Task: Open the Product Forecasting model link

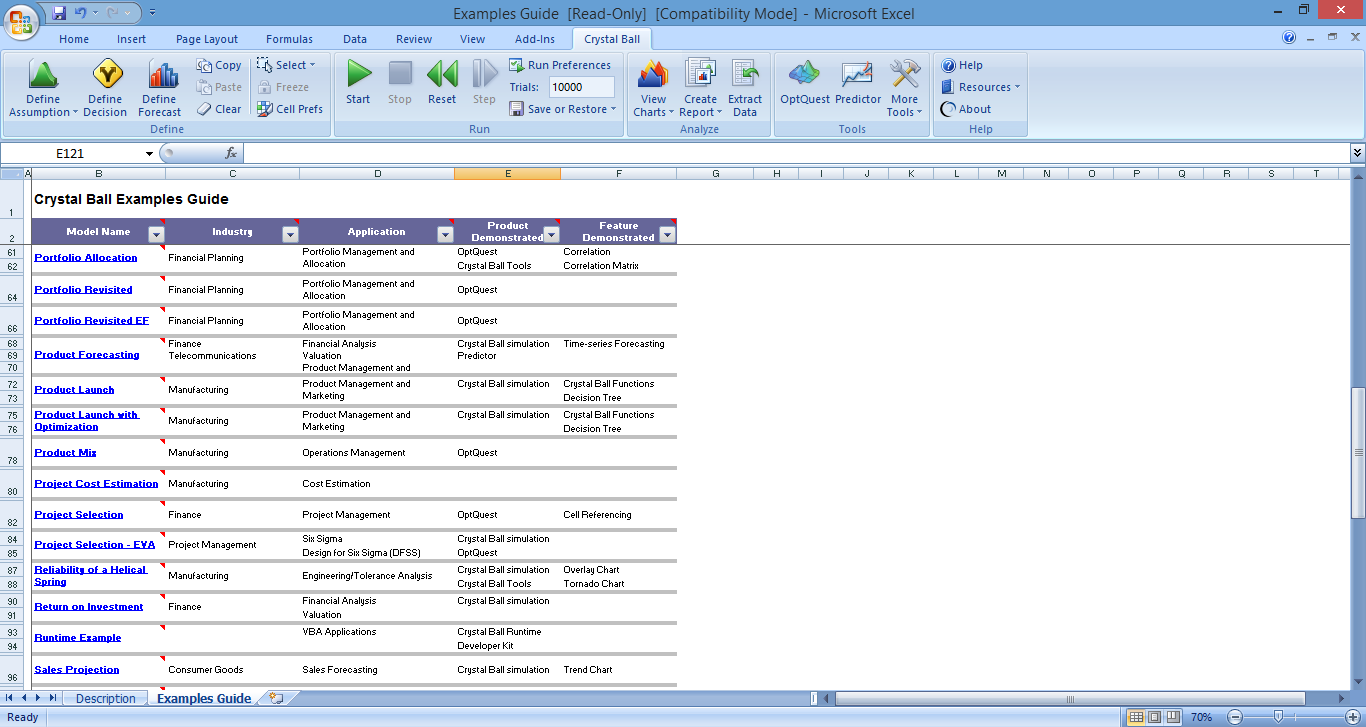Action: (x=87, y=355)
